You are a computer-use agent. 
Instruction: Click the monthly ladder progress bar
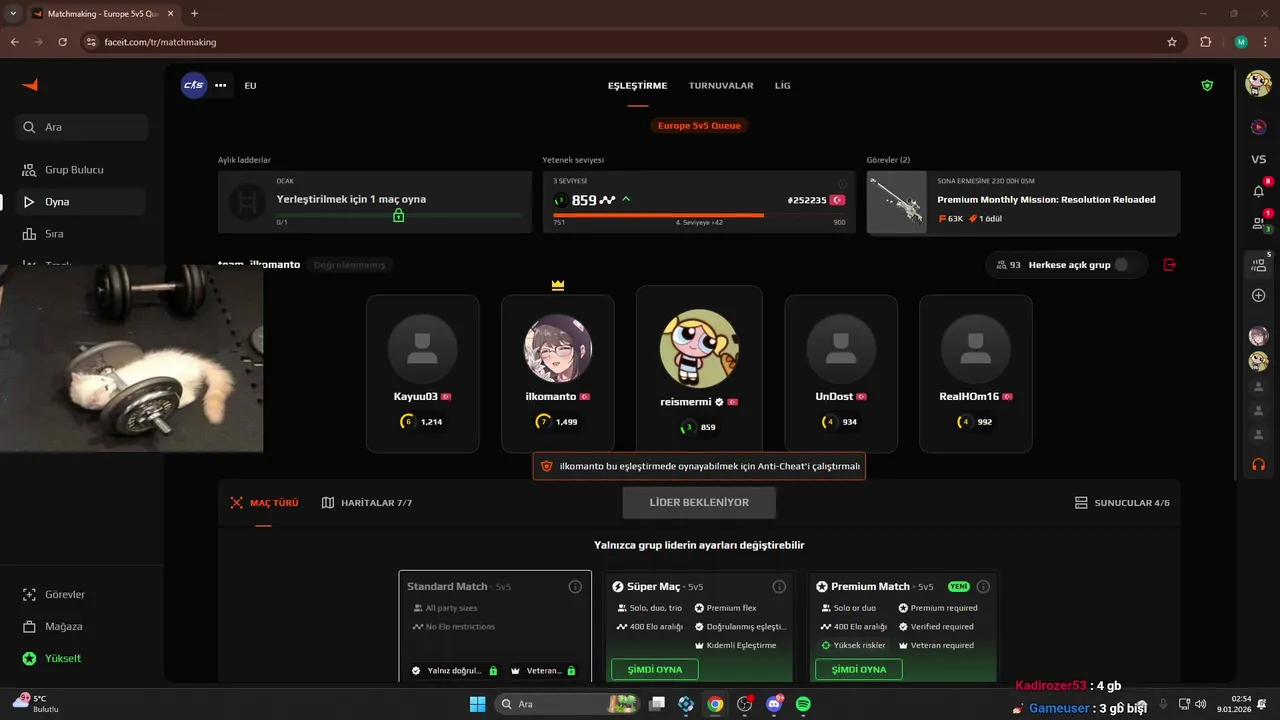(x=399, y=215)
